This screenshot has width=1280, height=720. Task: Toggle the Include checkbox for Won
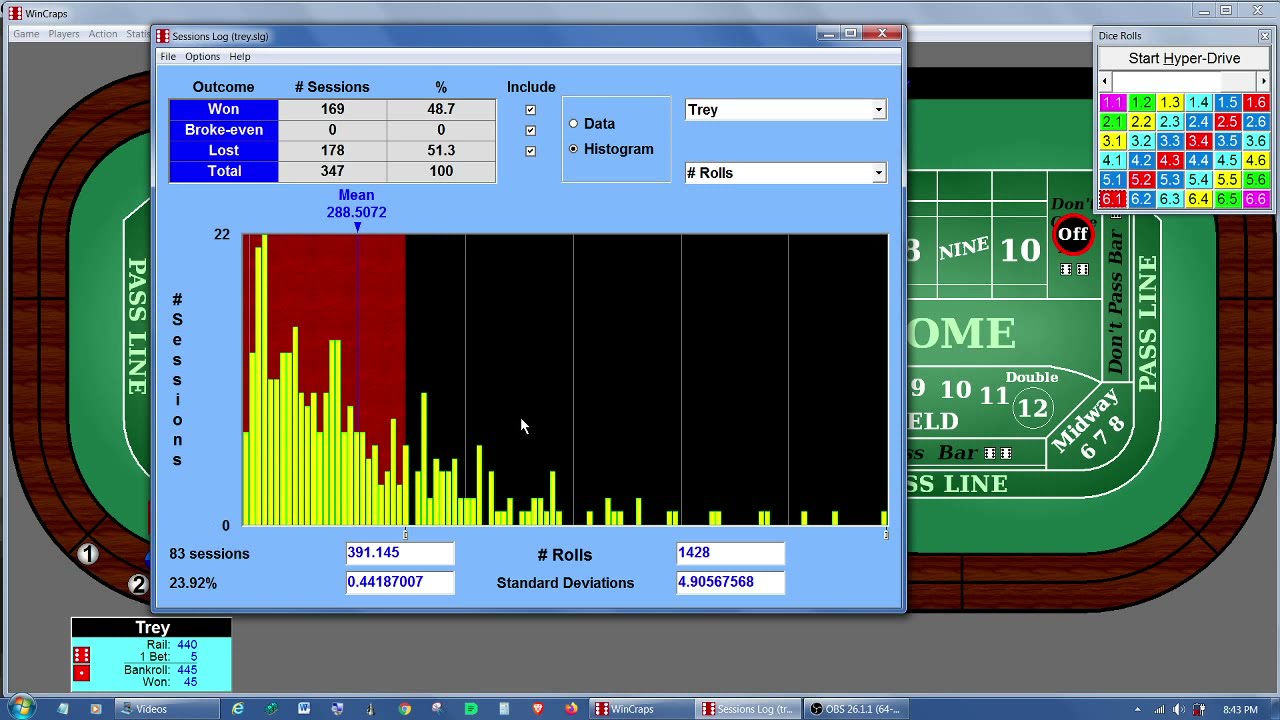(530, 109)
